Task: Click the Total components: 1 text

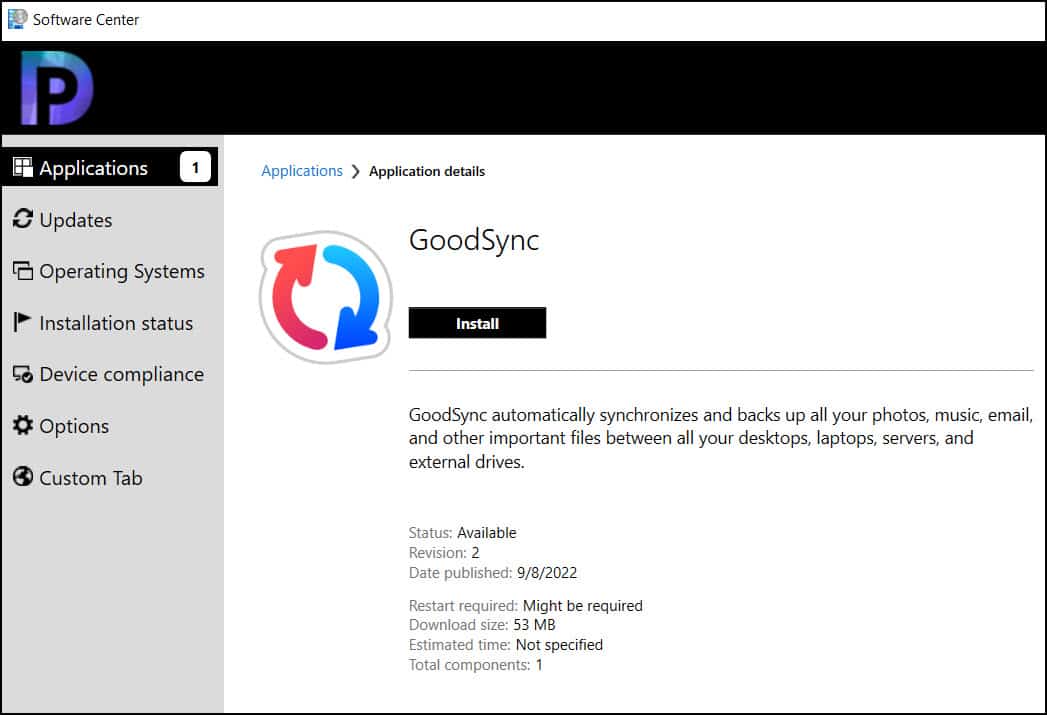Action: point(475,665)
